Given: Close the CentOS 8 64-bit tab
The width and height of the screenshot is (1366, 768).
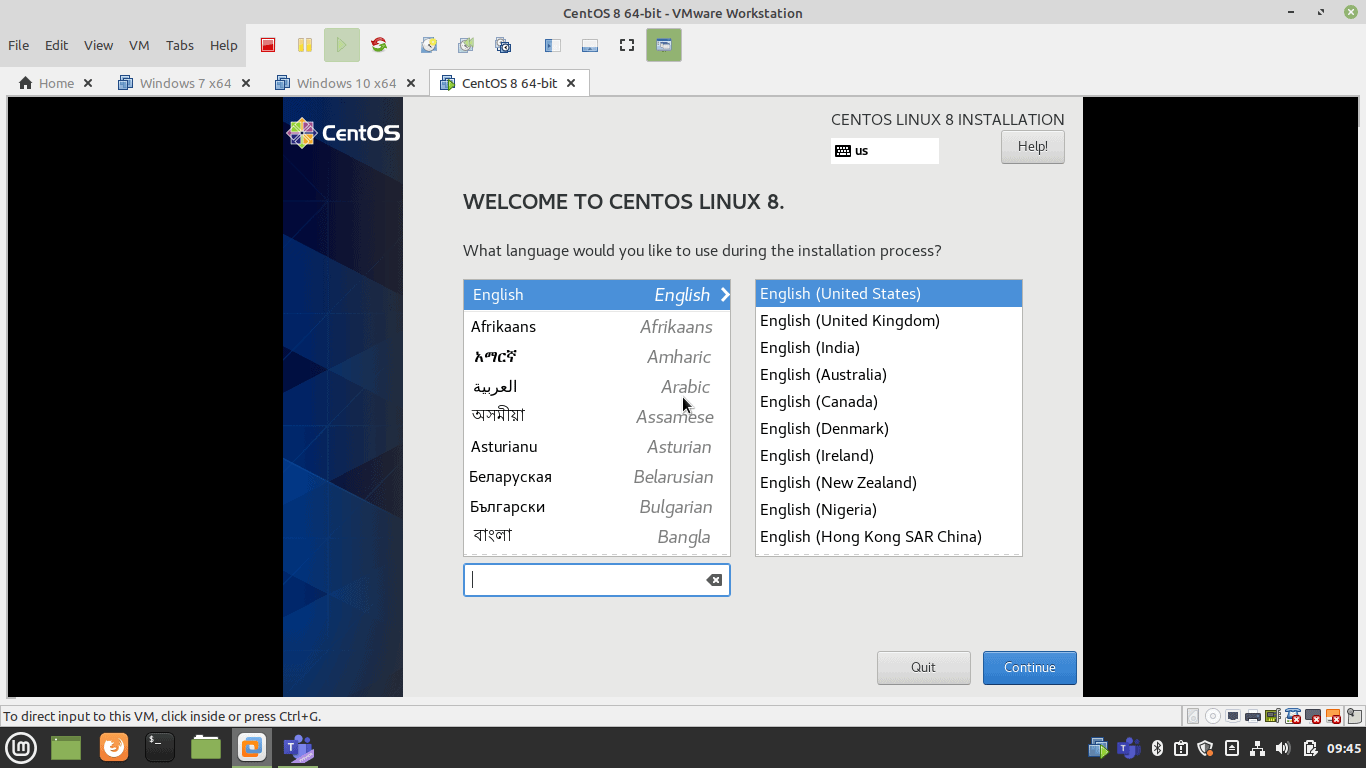Looking at the screenshot, I should tap(571, 83).
